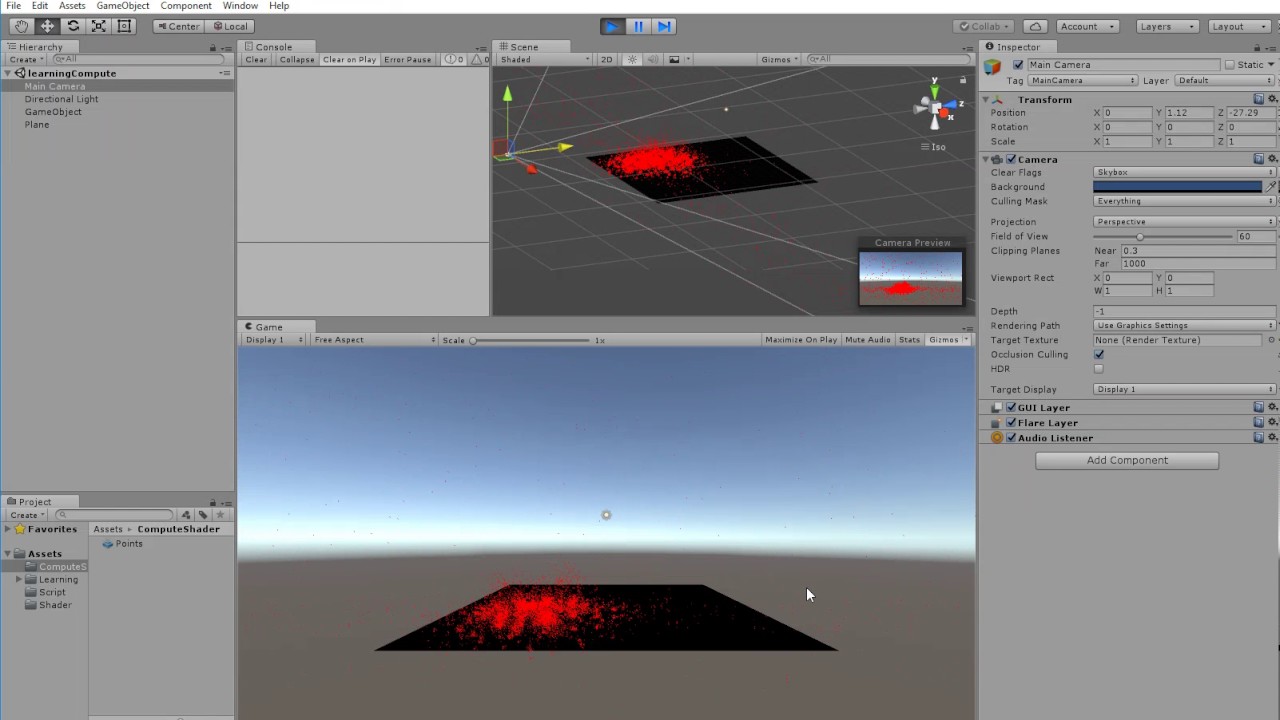Select the Hand tool in toolbar
Viewport: 1280px width, 720px height.
tap(21, 26)
